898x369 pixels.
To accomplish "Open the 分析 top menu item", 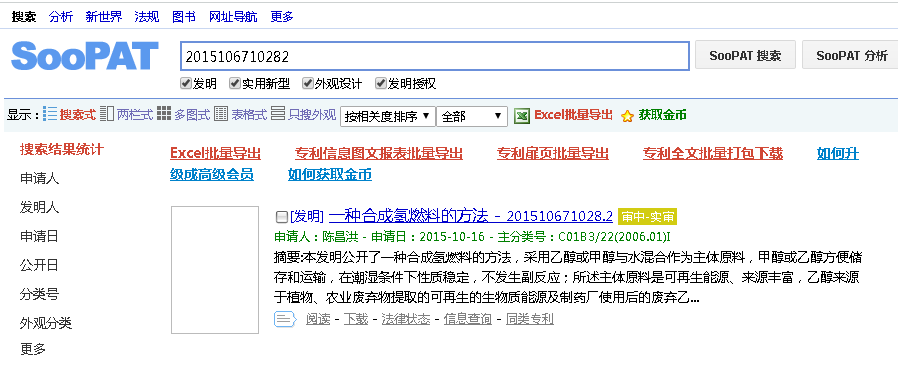I will [61, 17].
